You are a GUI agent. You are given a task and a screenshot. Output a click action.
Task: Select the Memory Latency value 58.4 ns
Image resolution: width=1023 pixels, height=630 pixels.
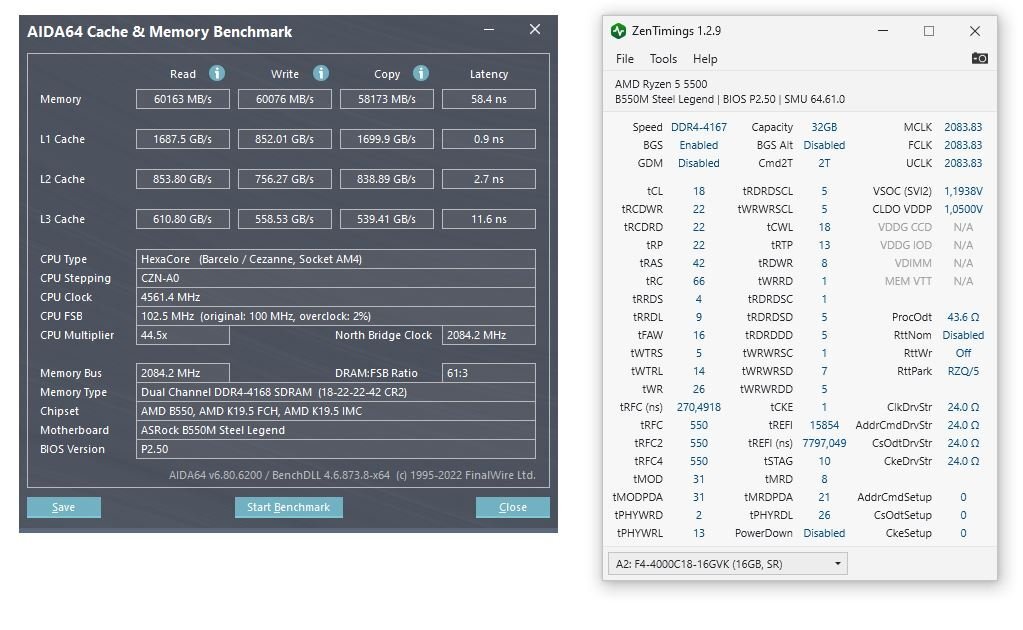coord(489,99)
